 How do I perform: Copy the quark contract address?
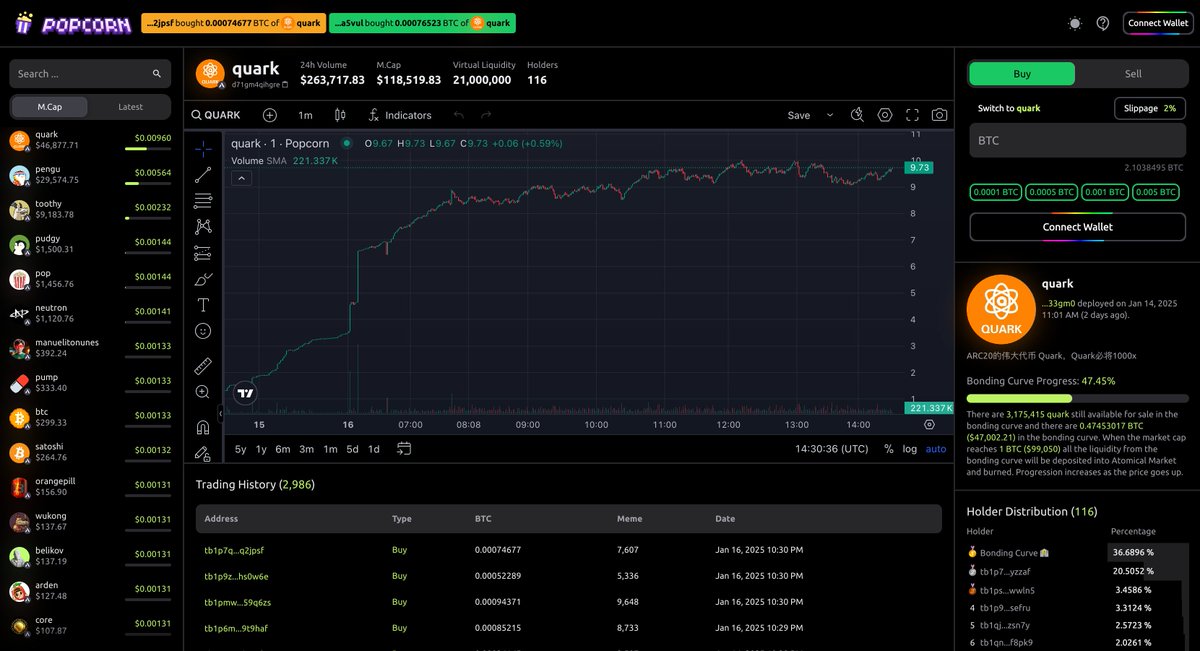click(x=285, y=85)
